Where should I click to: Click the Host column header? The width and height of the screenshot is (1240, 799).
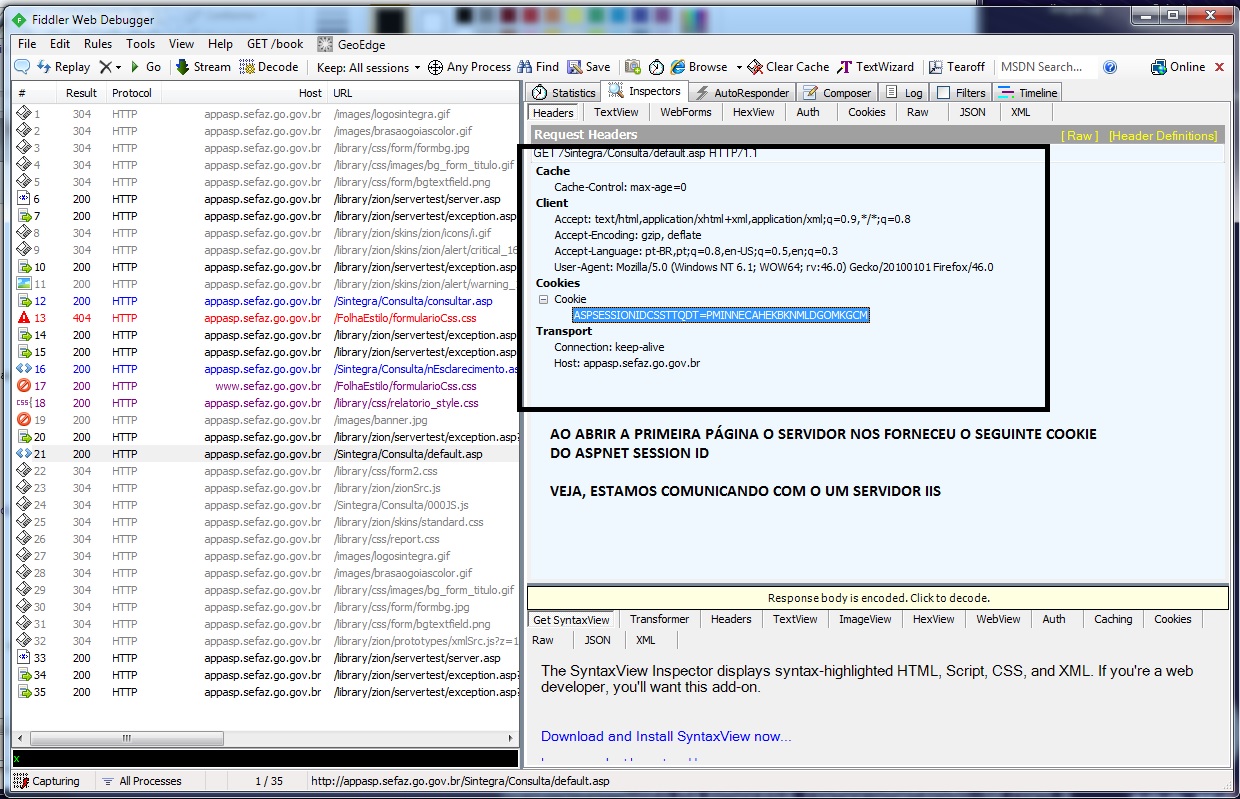244,93
